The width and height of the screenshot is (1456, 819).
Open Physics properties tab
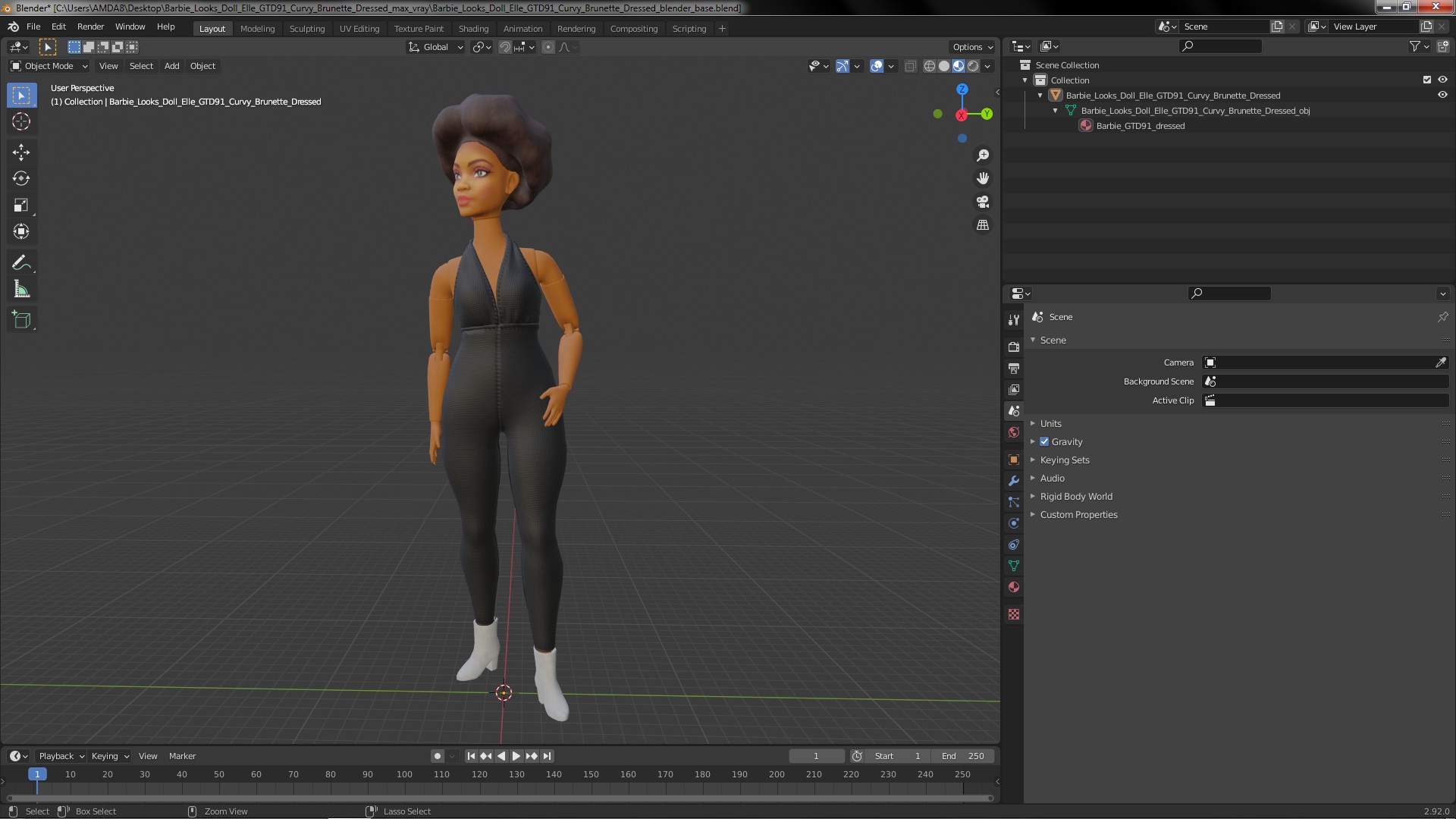click(x=1014, y=523)
